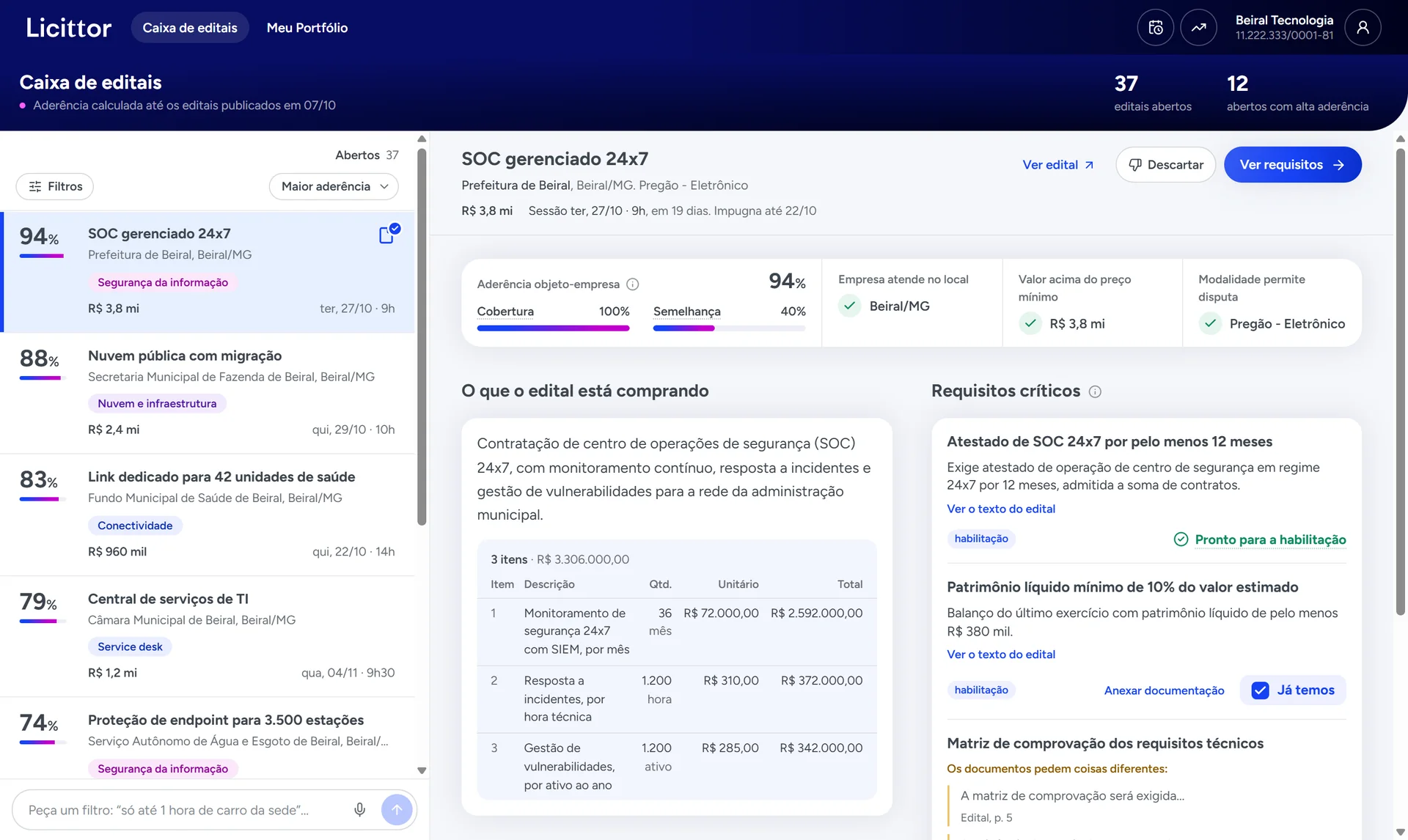1408x840 pixels.
Task: Toggle the Já temos checkbox
Action: pos(1260,690)
